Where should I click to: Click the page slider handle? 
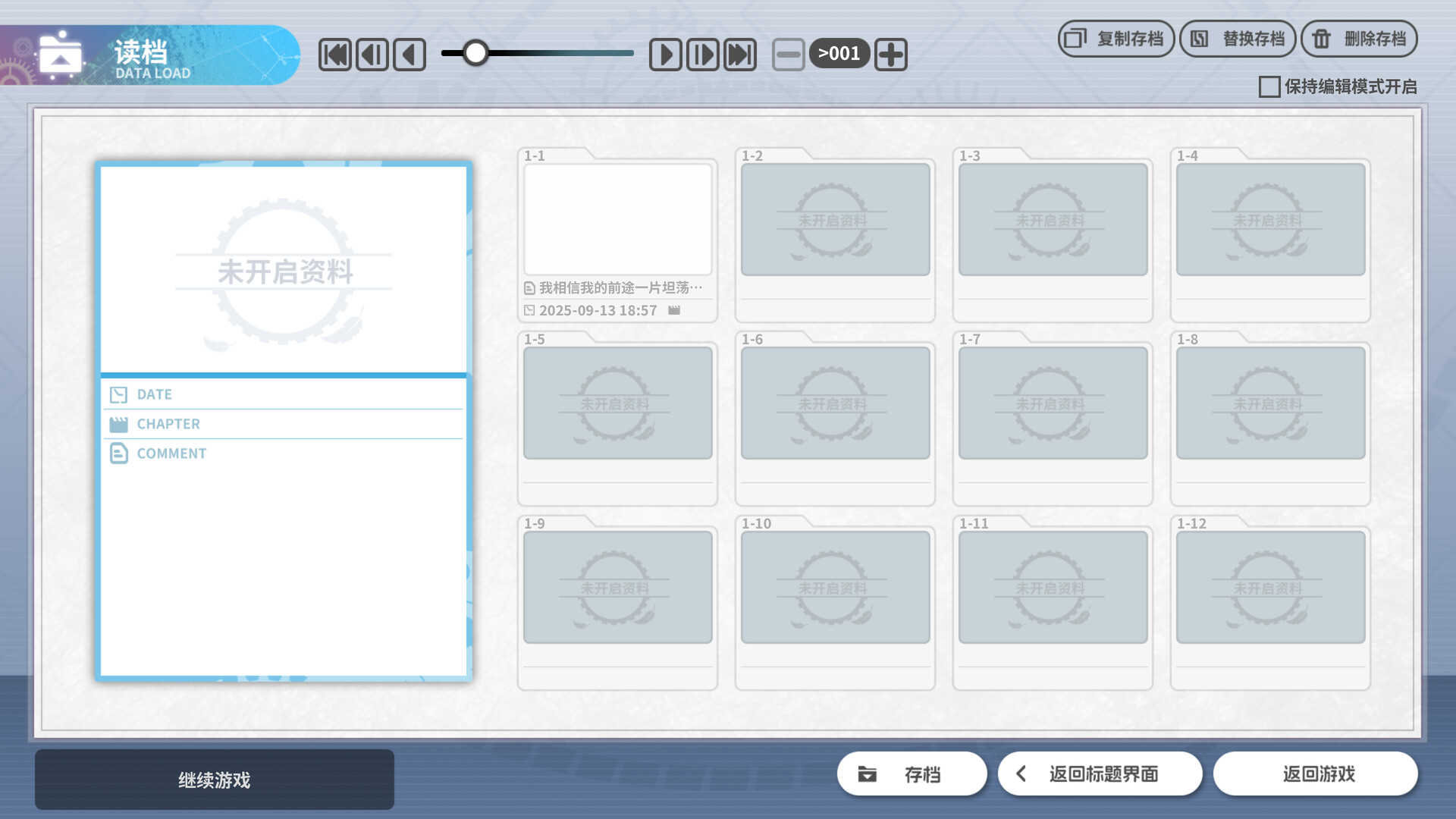[x=476, y=53]
